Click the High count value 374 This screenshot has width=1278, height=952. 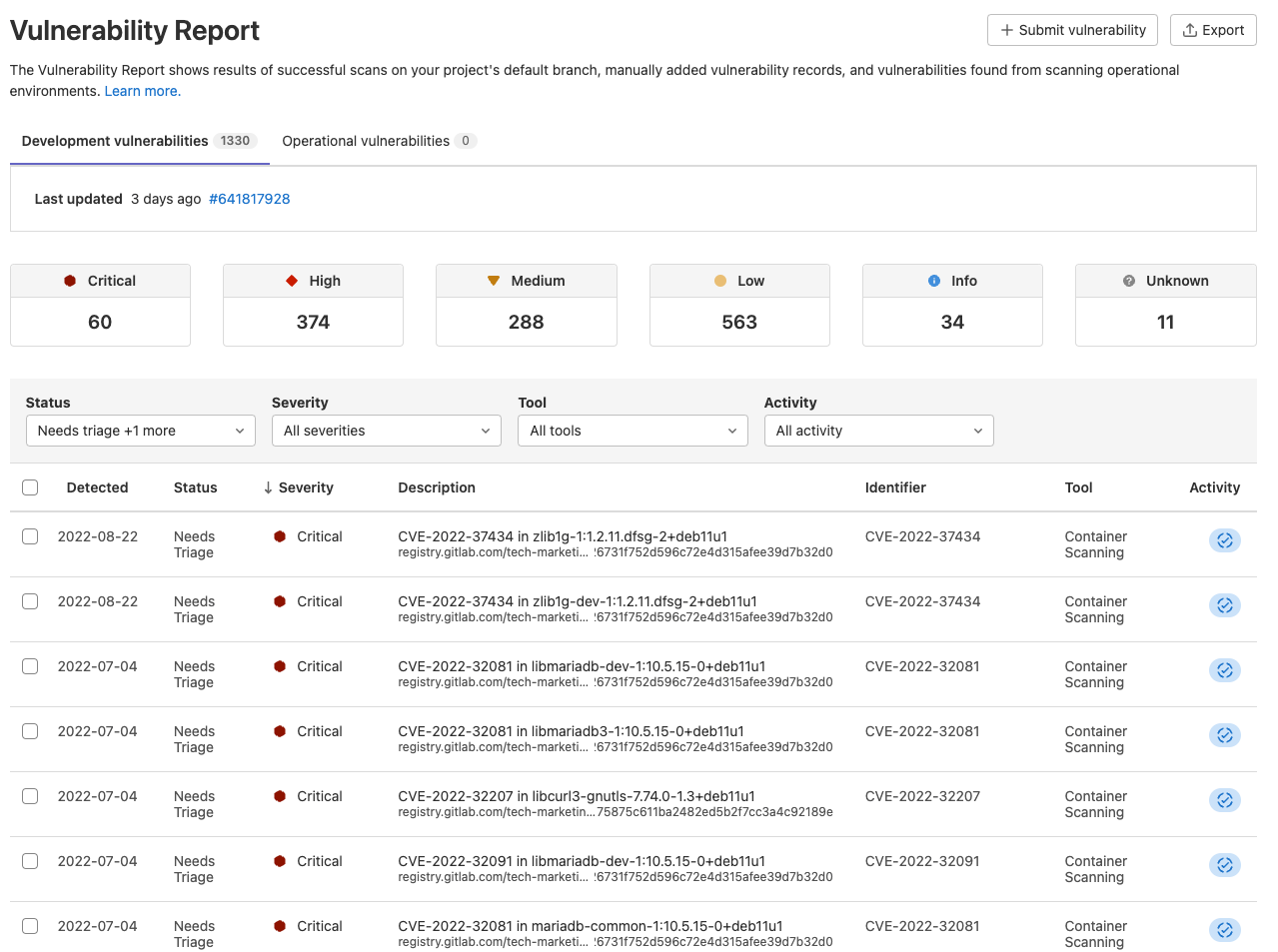313,322
